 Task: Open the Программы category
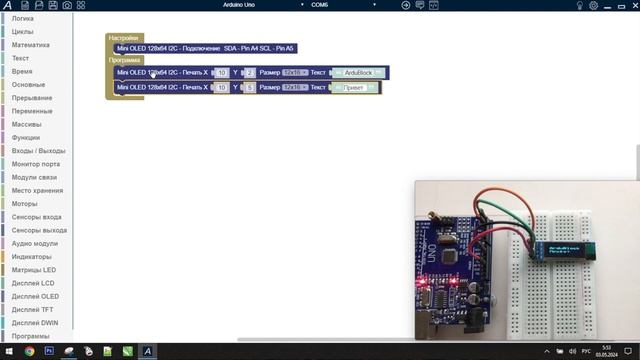tap(31, 336)
